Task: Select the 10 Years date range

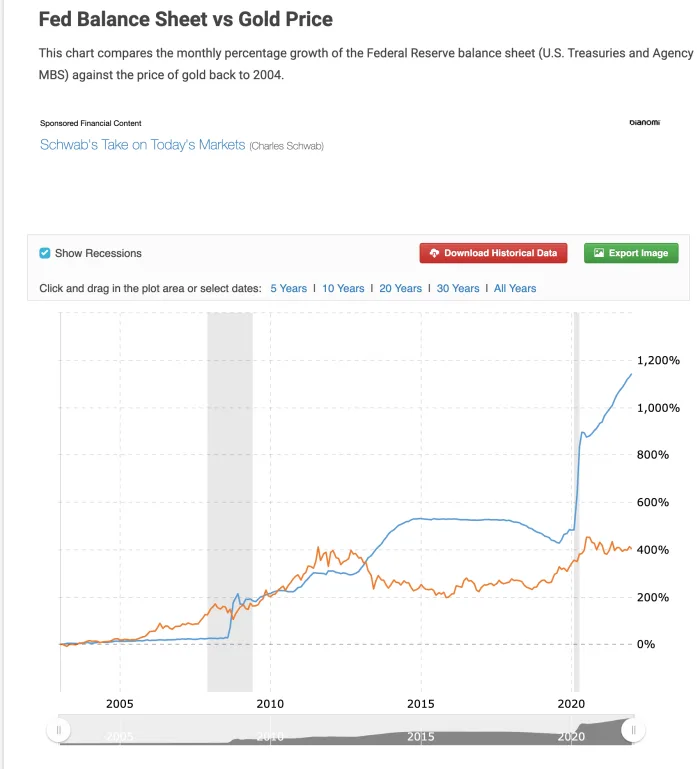Action: [x=343, y=288]
